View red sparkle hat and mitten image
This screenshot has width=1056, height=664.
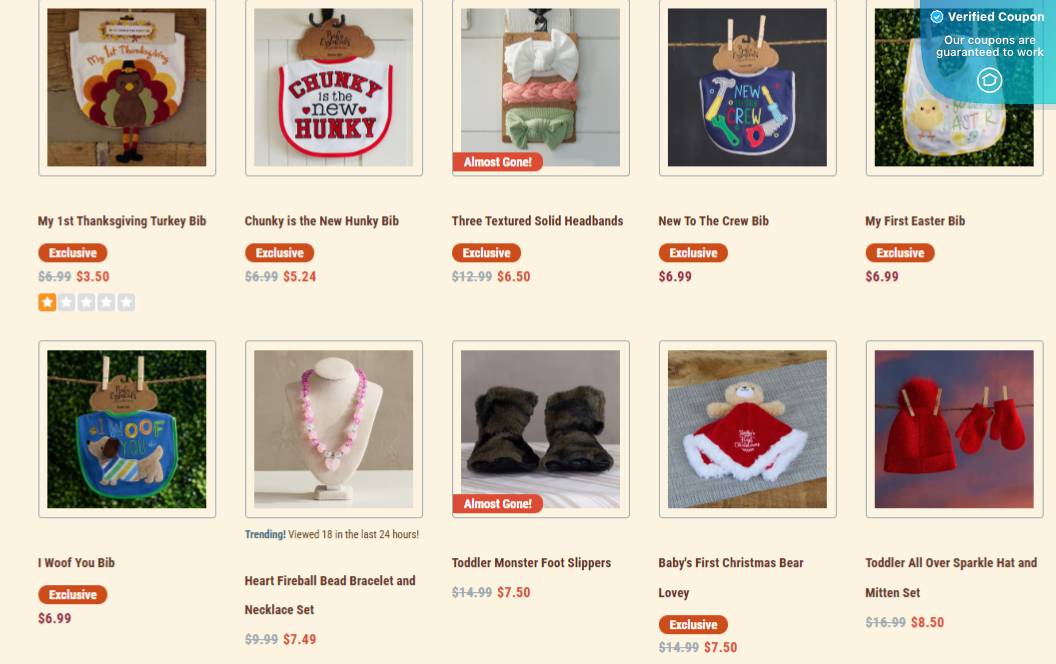click(x=954, y=429)
